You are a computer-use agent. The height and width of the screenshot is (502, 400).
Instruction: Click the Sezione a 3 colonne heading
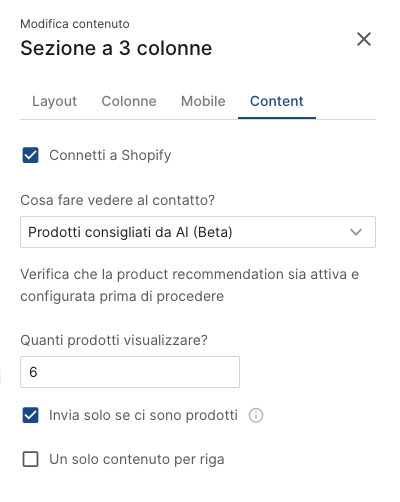point(116,48)
